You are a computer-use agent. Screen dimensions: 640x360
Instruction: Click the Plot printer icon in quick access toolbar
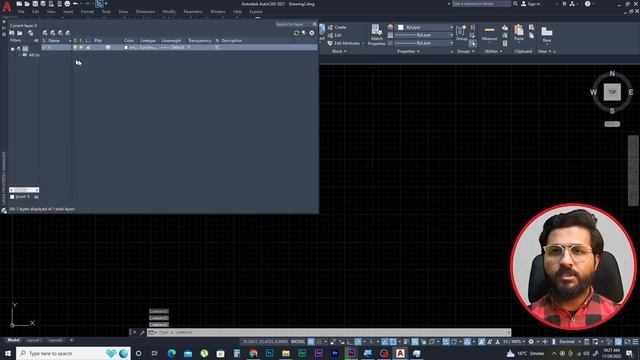pyautogui.click(x=67, y=4)
